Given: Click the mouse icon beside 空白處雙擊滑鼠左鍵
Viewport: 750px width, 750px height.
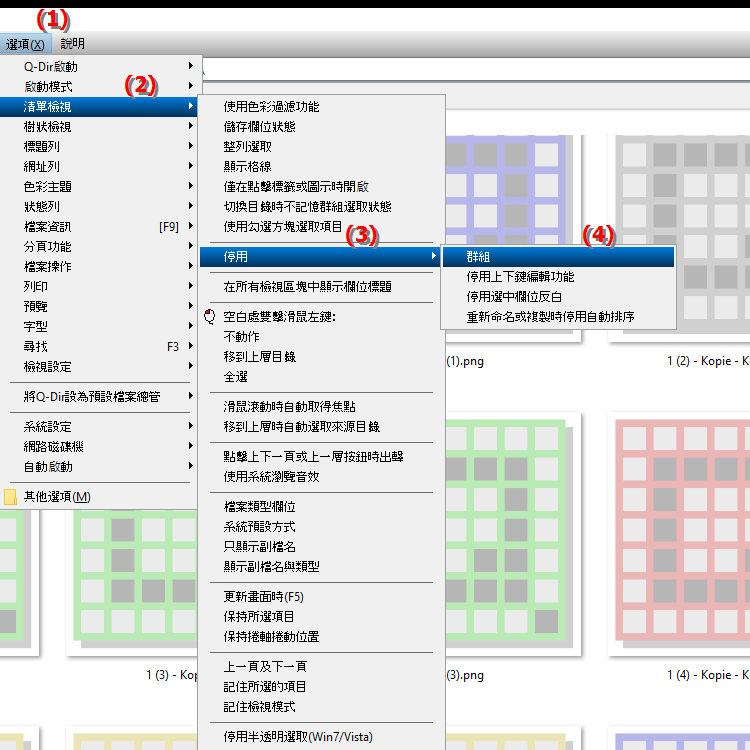Looking at the screenshot, I should click(x=210, y=316).
